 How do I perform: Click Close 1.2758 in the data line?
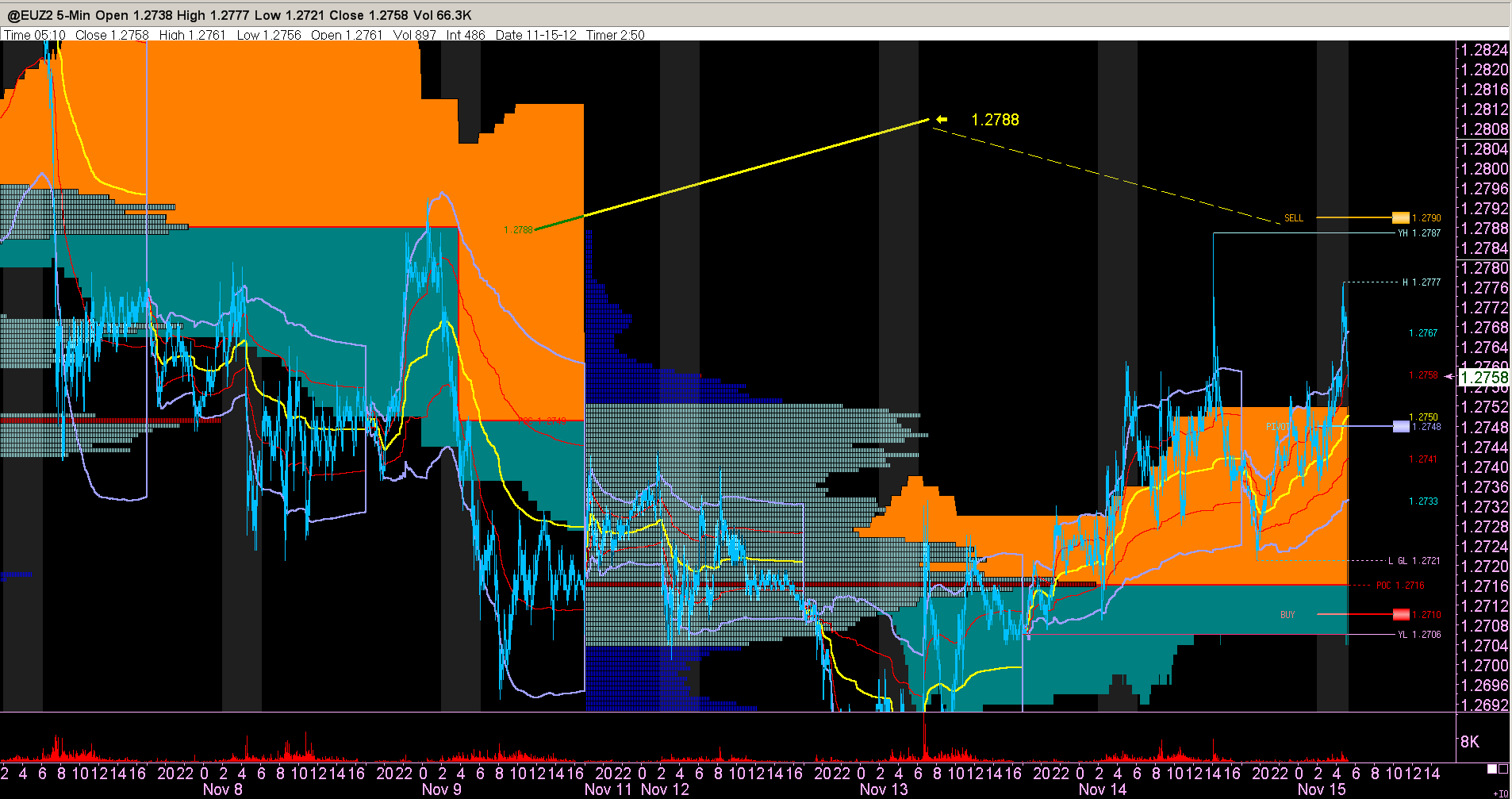112,35
